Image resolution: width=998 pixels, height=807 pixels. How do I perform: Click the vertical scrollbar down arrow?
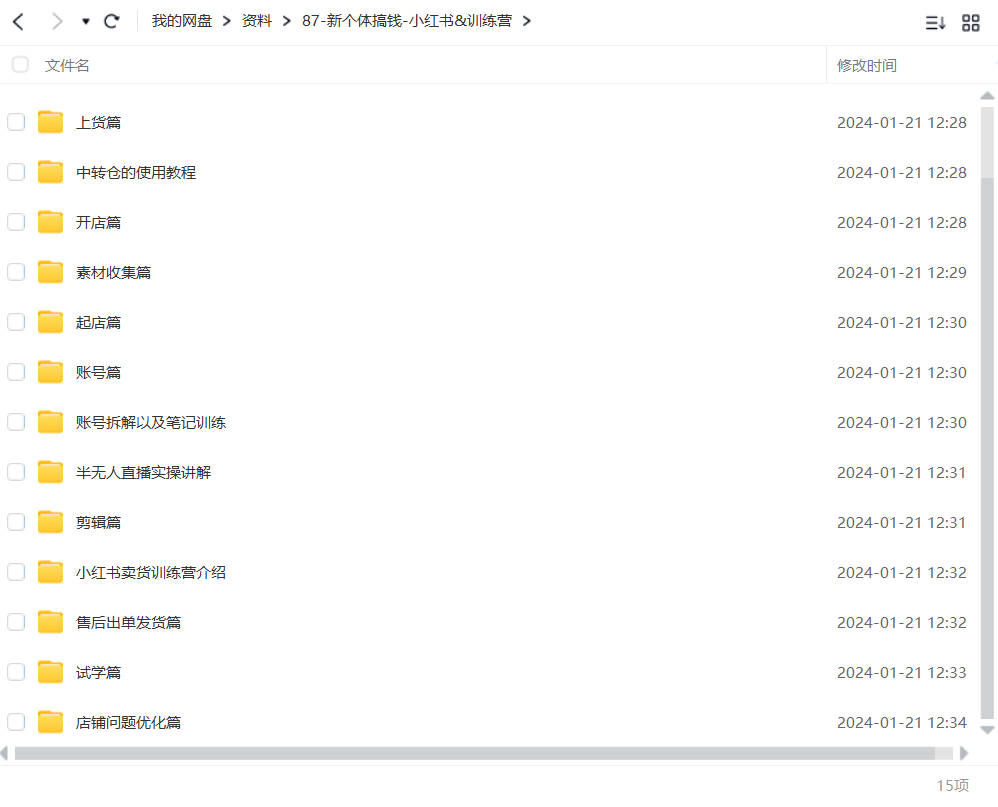coord(987,730)
